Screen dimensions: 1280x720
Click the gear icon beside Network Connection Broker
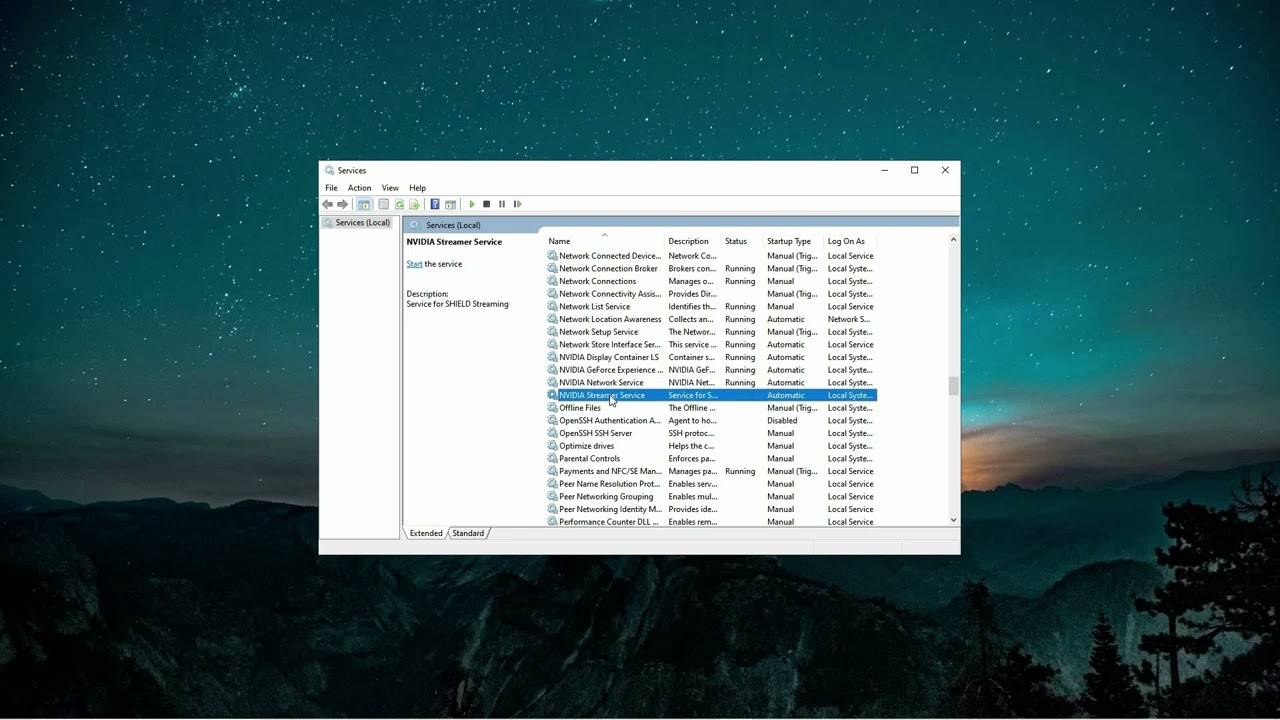(x=552, y=269)
